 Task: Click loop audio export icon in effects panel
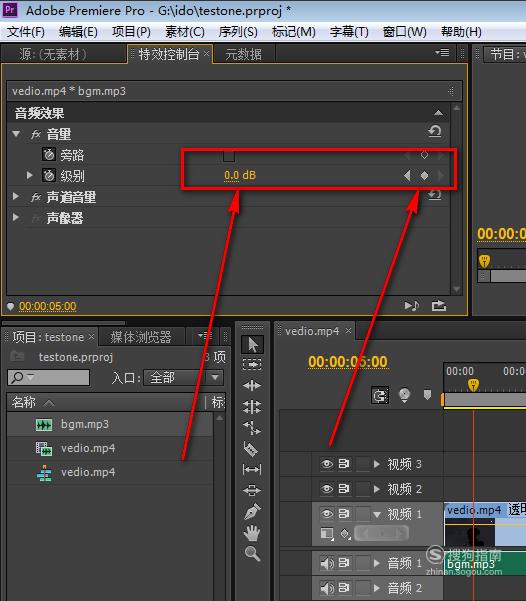click(x=439, y=305)
